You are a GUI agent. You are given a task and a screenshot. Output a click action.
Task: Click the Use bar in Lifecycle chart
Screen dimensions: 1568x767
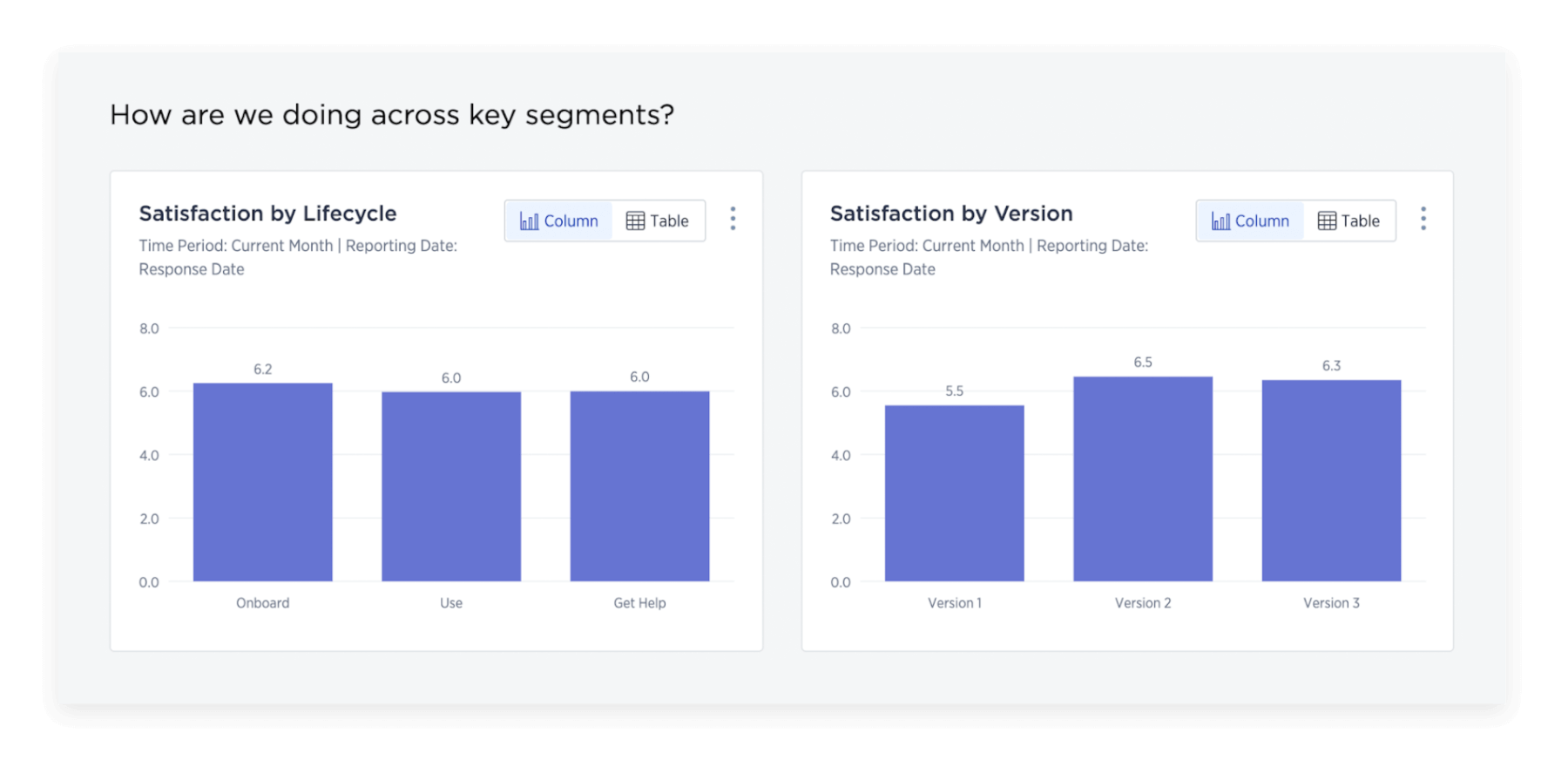tap(451, 486)
